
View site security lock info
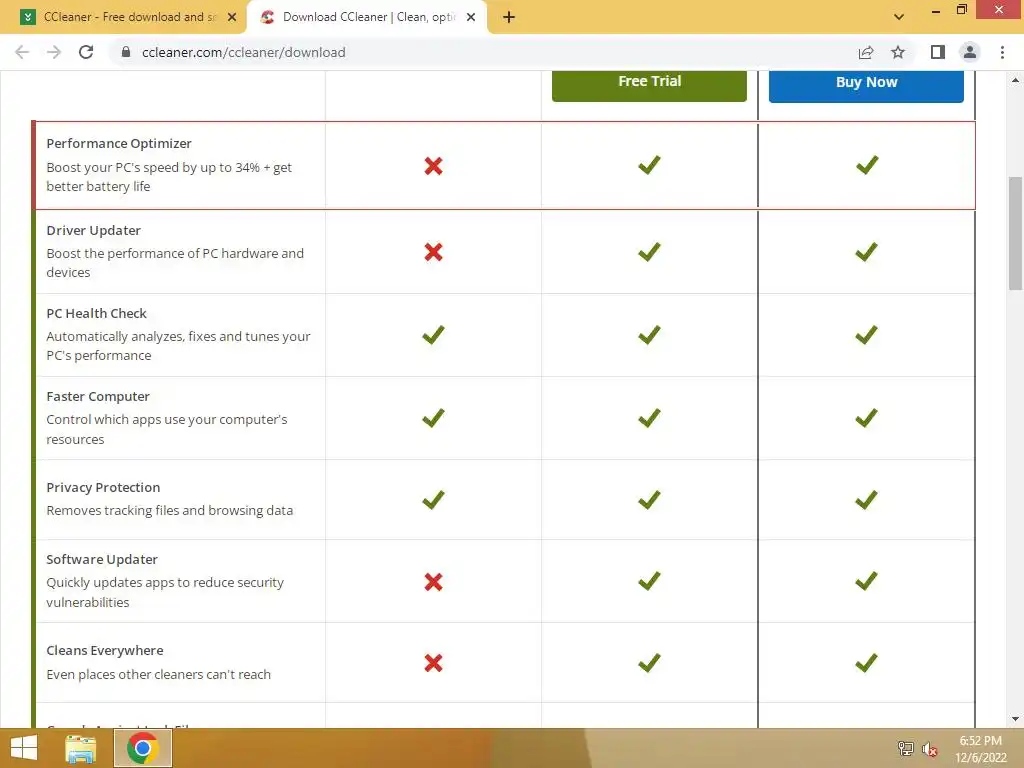[126, 52]
